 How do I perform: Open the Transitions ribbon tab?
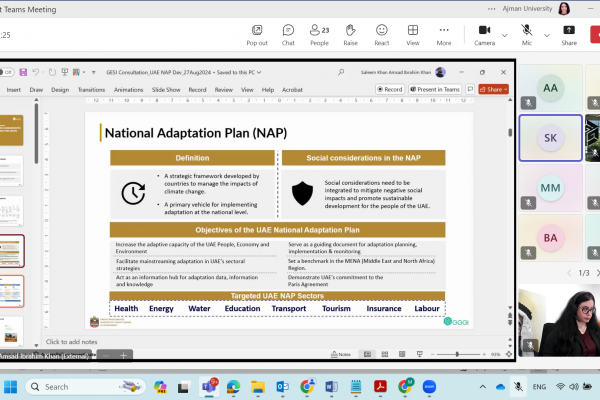[x=89, y=89]
